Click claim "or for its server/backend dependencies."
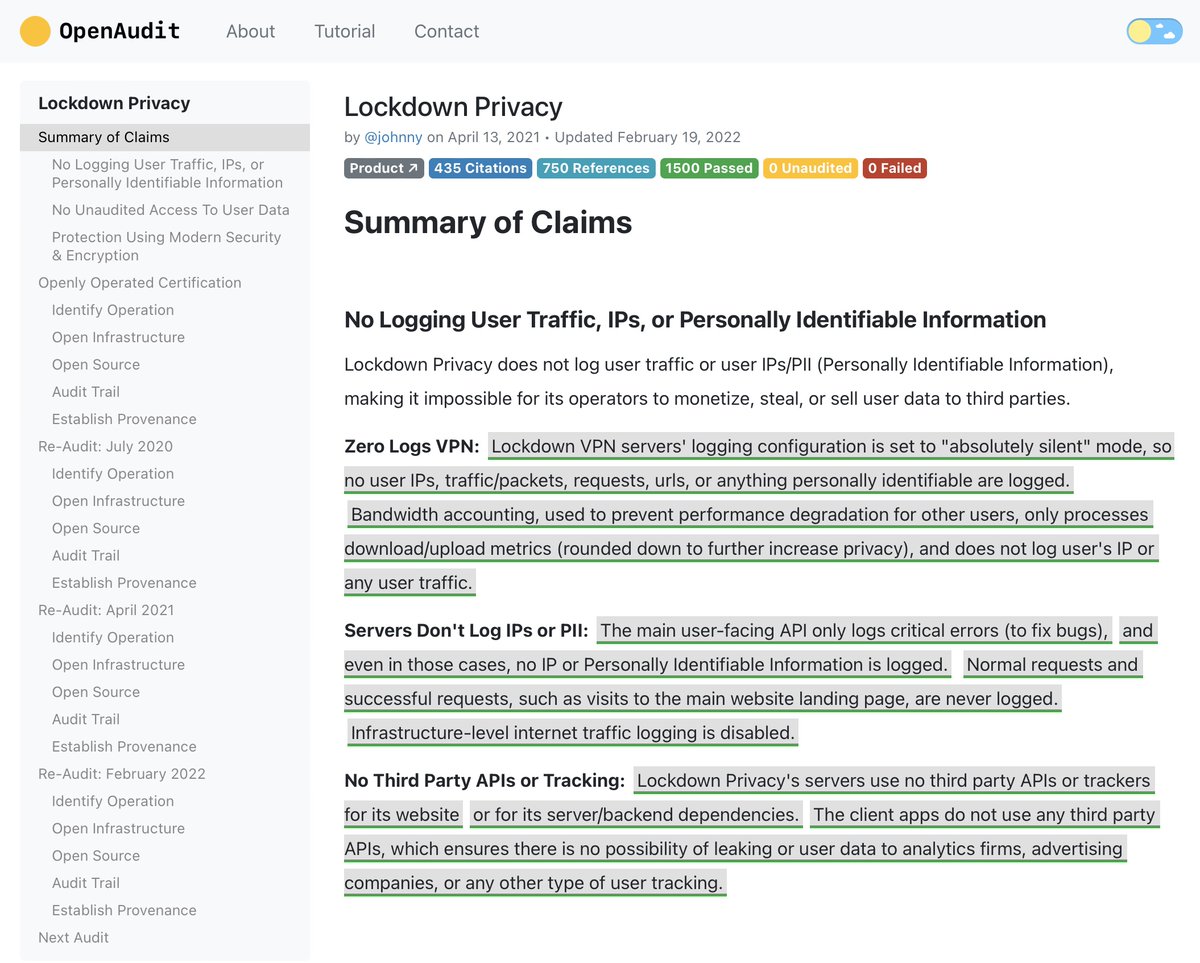1200x963 pixels. [x=636, y=815]
